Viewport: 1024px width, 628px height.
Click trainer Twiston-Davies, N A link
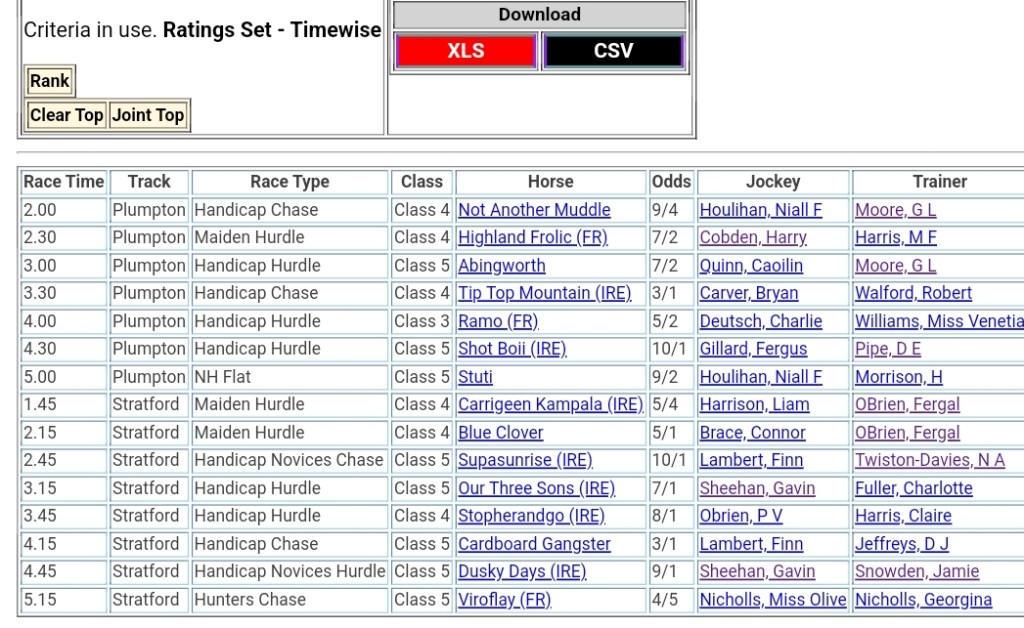tap(930, 461)
